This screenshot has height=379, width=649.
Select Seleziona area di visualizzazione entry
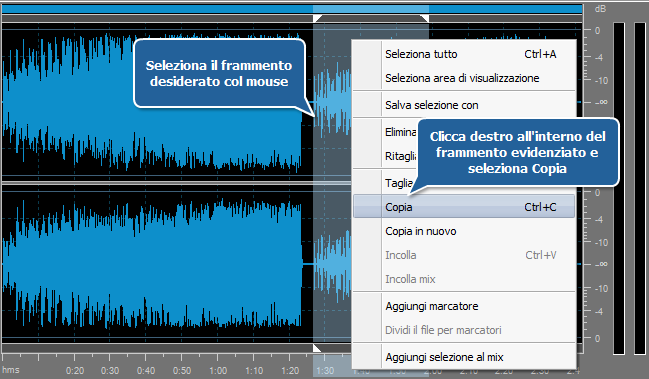[x=464, y=78]
